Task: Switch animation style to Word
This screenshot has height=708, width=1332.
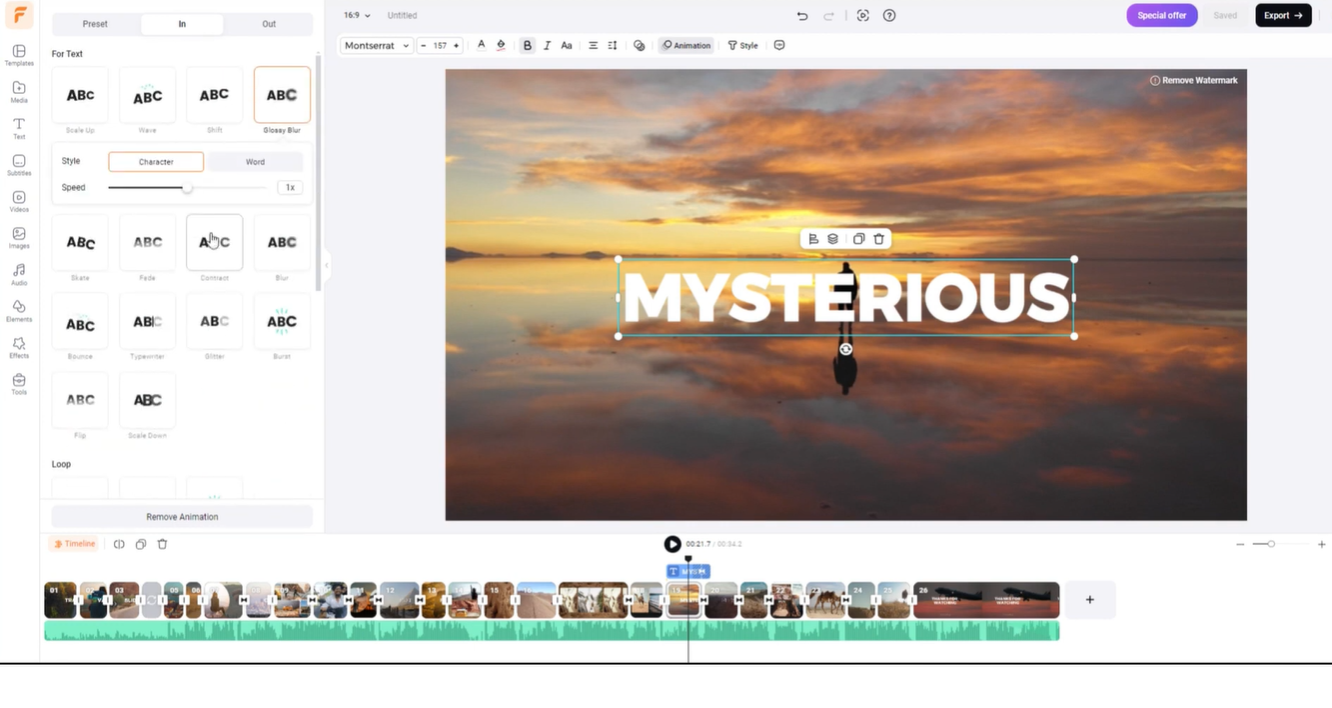Action: click(x=255, y=161)
